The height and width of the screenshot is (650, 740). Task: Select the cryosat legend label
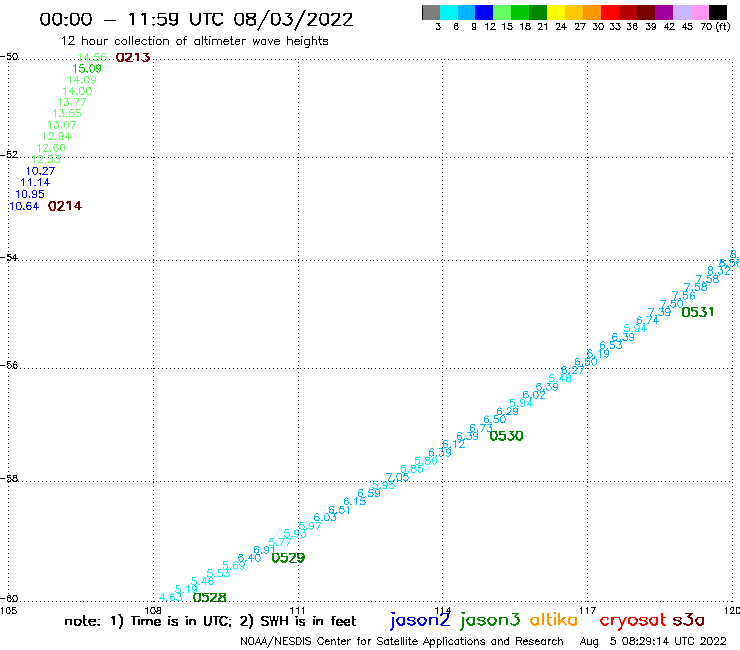[x=633, y=621]
